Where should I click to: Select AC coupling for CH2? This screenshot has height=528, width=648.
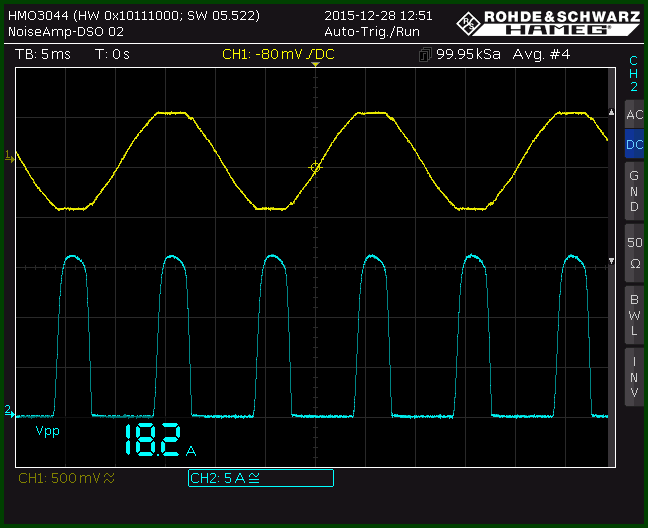tap(634, 114)
